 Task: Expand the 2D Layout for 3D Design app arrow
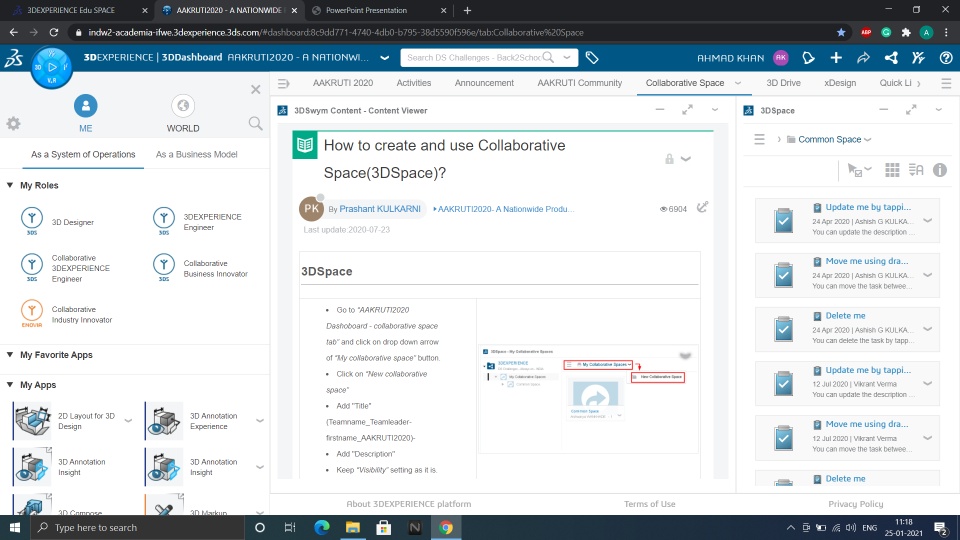click(x=128, y=421)
